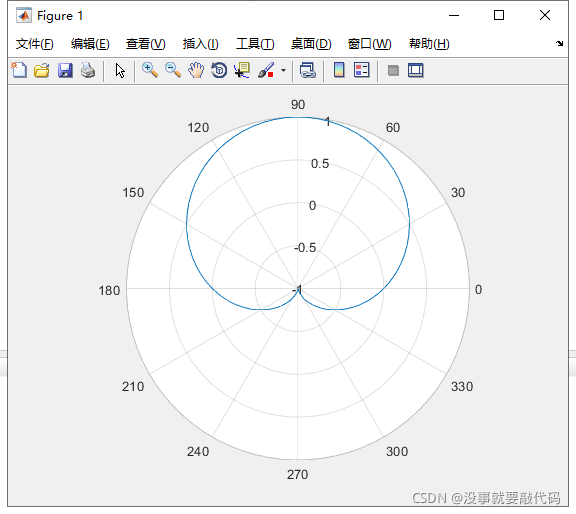Click the 120 degree angle label

tap(198, 128)
